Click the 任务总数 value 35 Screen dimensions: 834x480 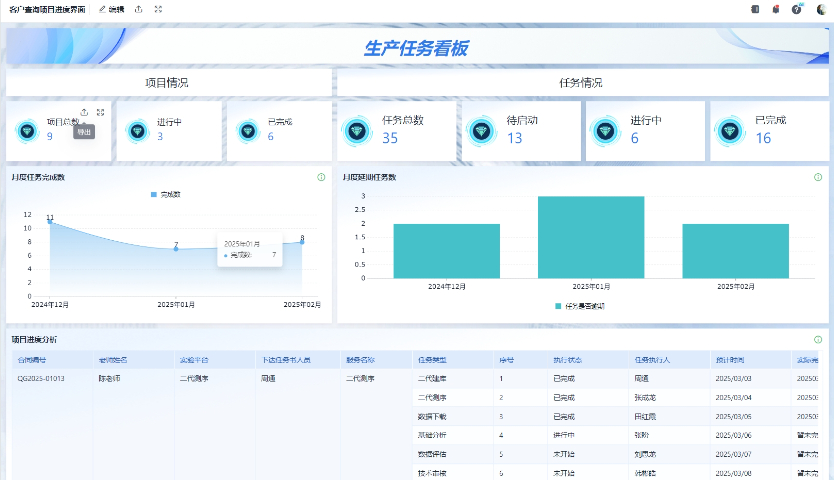[390, 138]
